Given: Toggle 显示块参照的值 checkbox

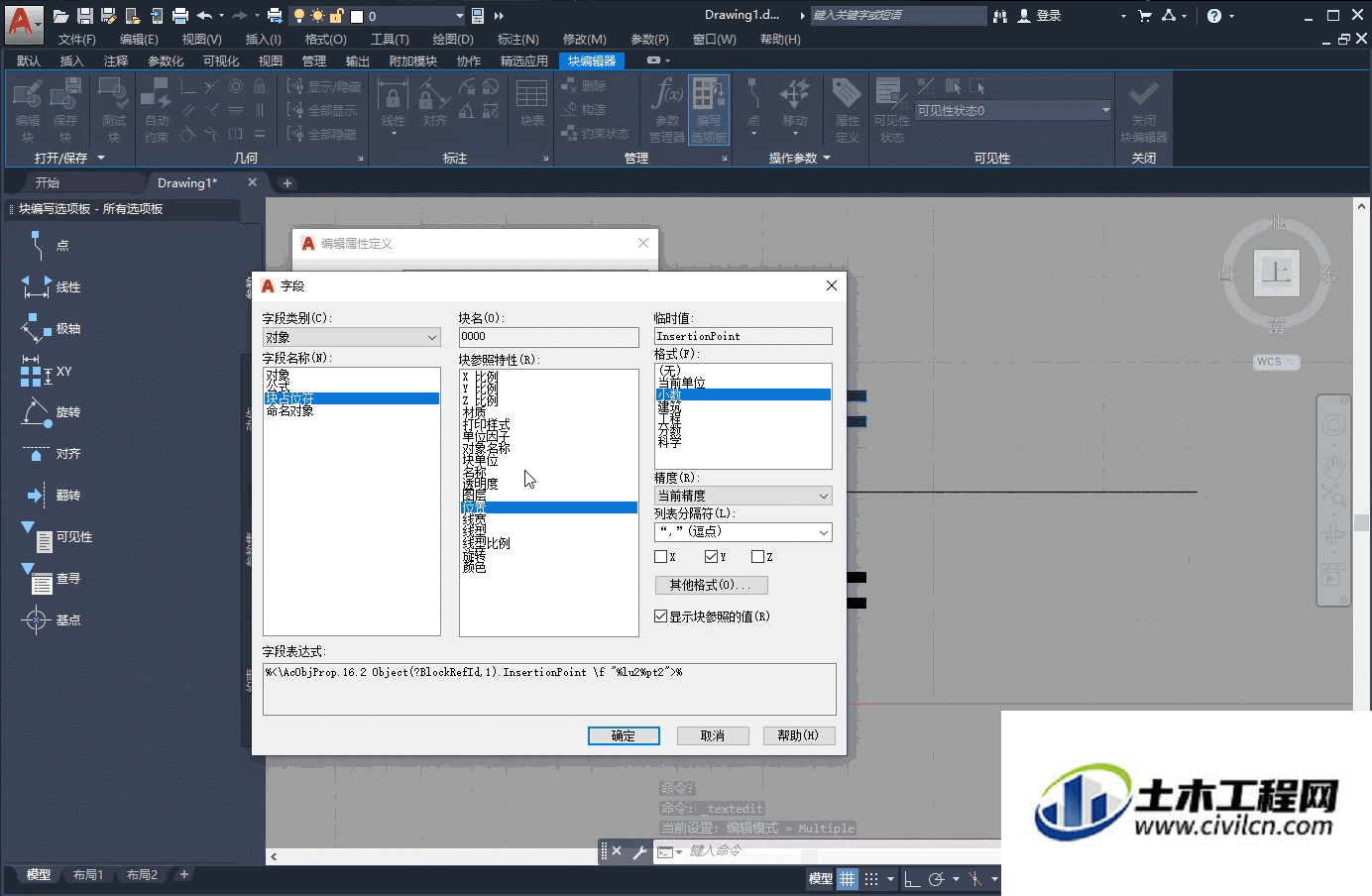Looking at the screenshot, I should click(x=660, y=616).
